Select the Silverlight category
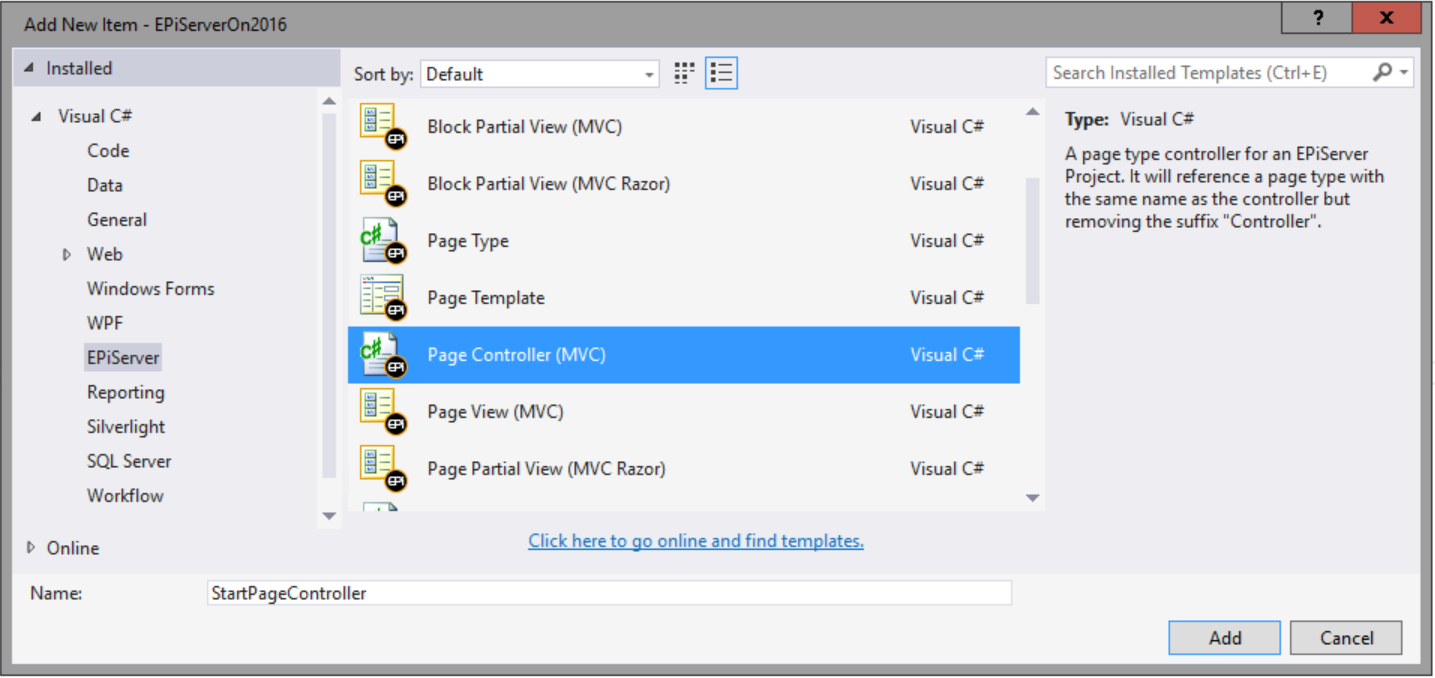 point(126,427)
